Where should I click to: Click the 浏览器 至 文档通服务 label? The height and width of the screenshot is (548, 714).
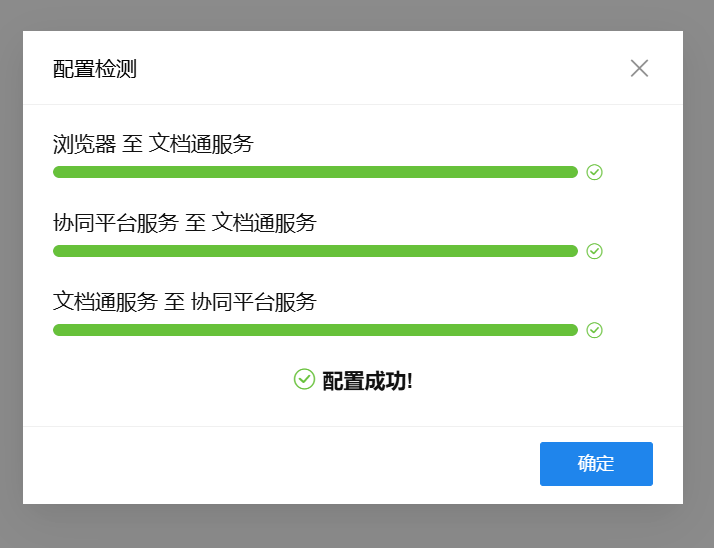click(x=153, y=144)
